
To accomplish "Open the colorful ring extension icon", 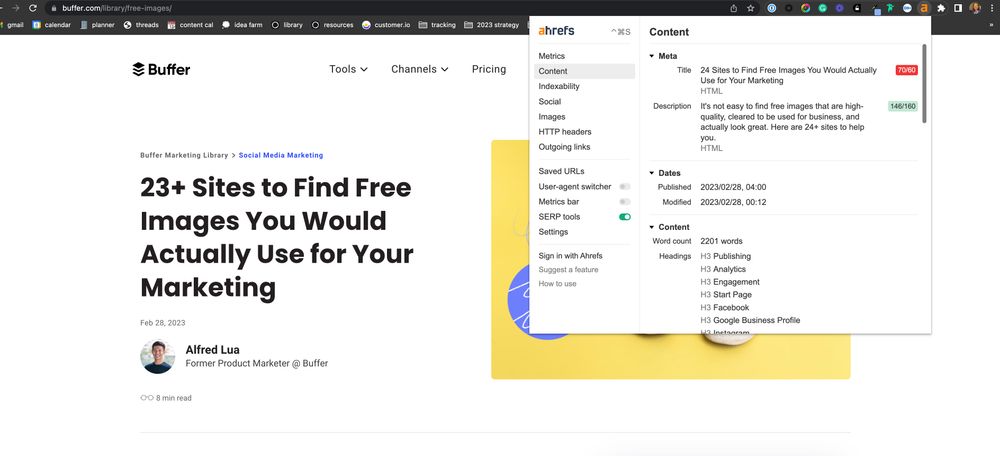I will coord(805,8).
